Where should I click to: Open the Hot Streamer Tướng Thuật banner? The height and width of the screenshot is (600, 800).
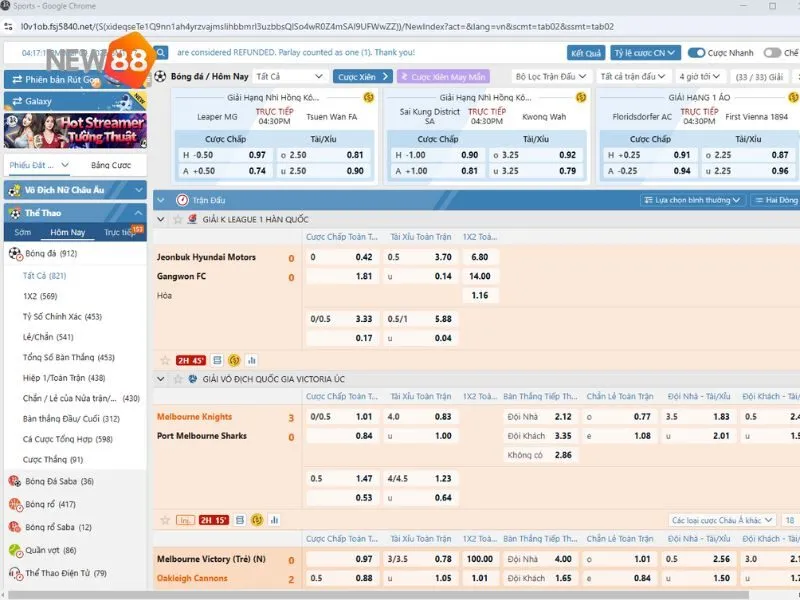75,131
